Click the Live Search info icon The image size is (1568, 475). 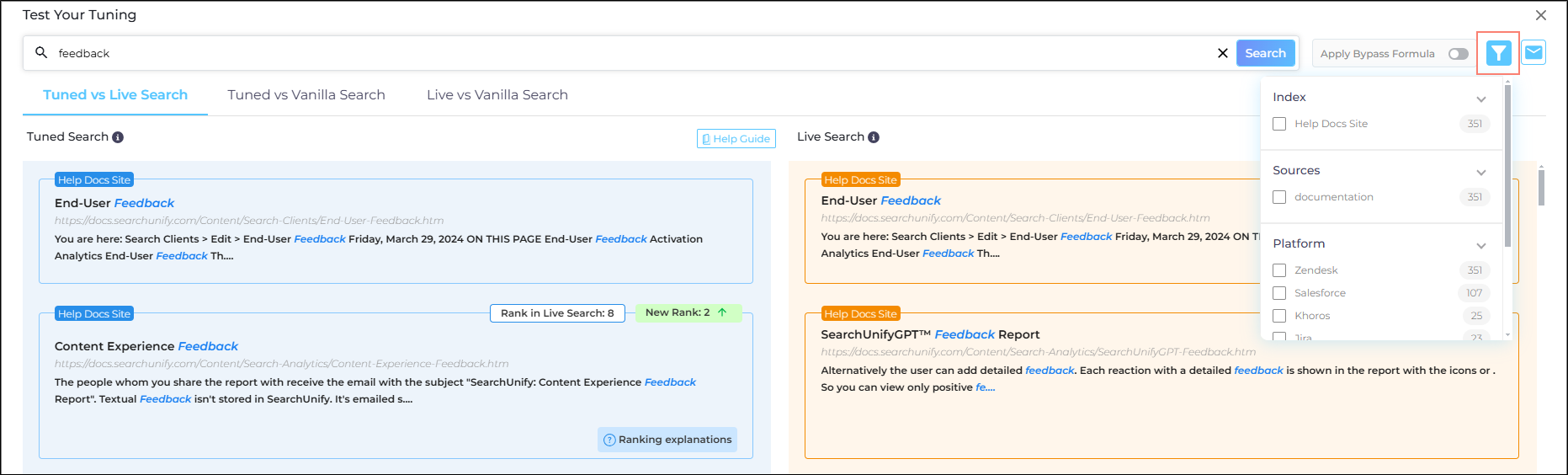874,137
